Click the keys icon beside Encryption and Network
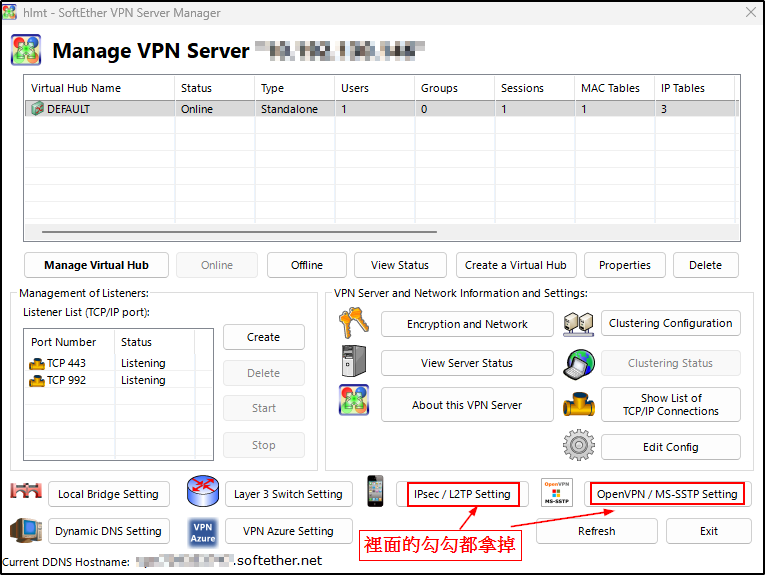Image resolution: width=765 pixels, height=575 pixels. coord(354,323)
